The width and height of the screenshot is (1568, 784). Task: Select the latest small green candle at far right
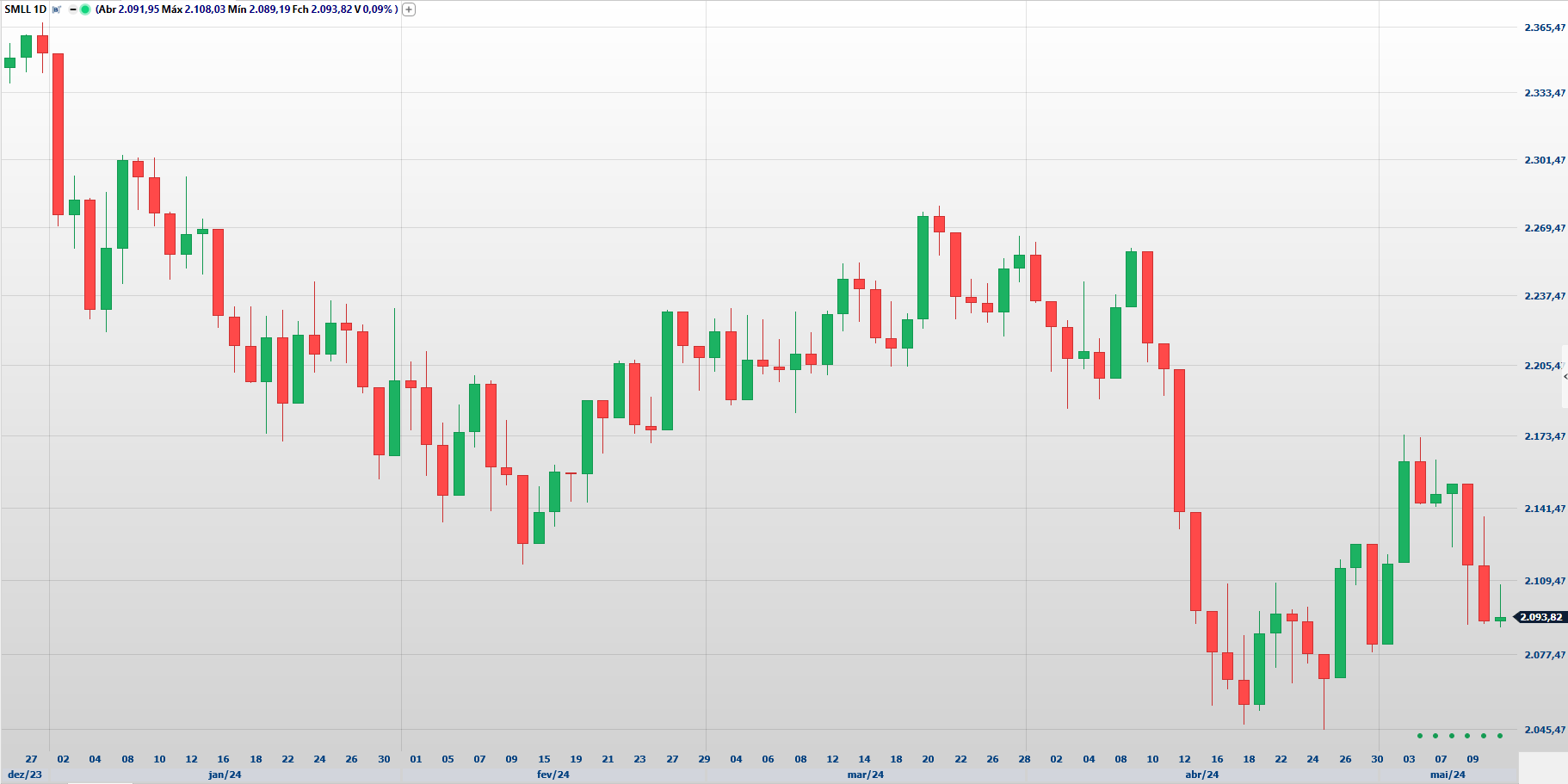click(x=1500, y=619)
